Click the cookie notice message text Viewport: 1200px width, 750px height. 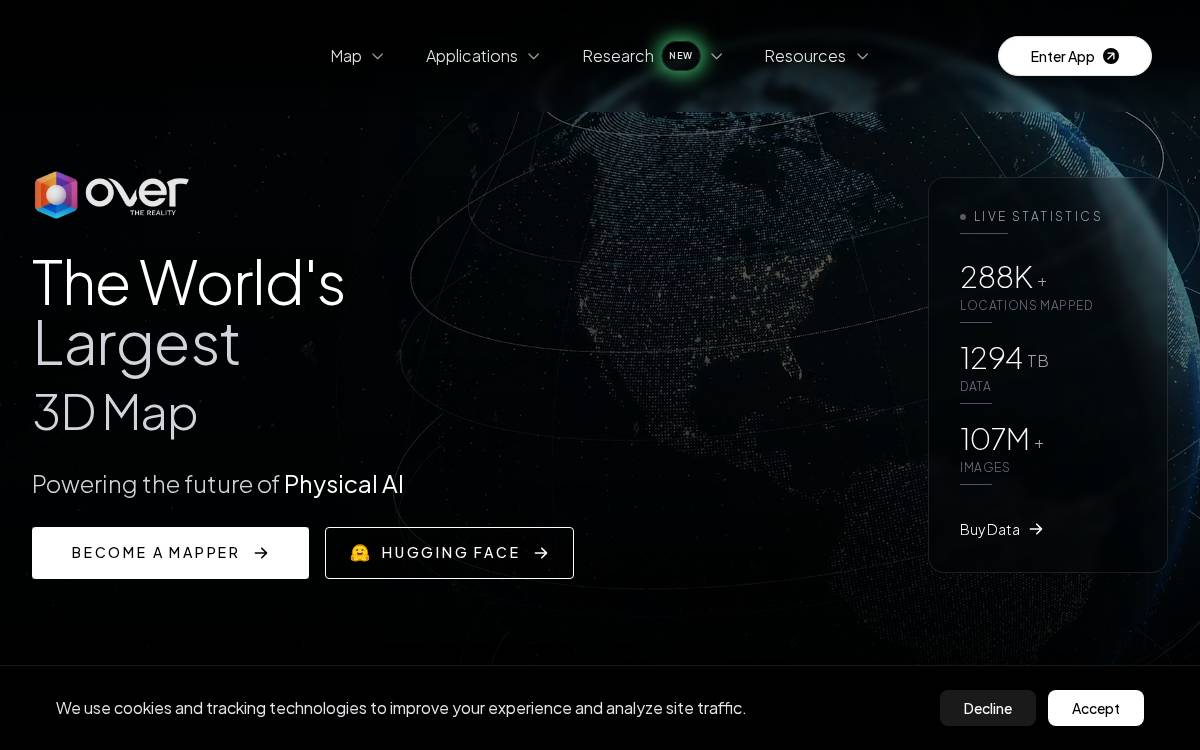[401, 708]
